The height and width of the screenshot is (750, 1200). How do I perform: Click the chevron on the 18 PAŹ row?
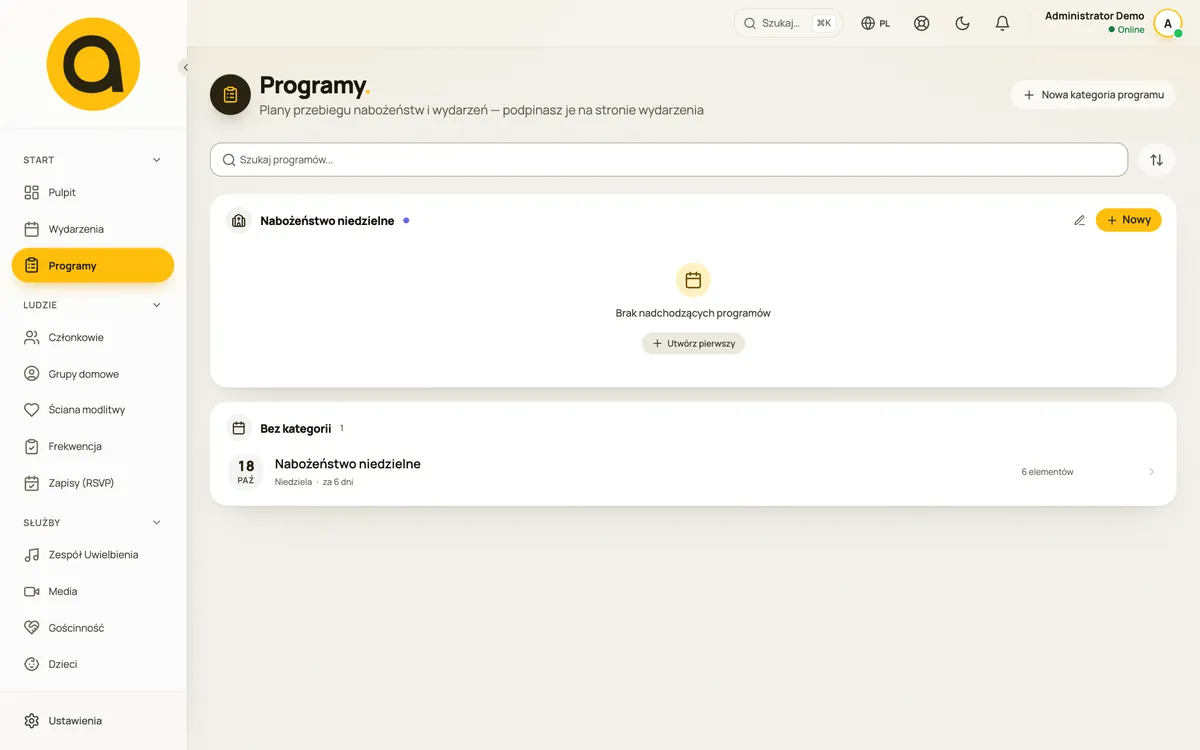(1151, 472)
